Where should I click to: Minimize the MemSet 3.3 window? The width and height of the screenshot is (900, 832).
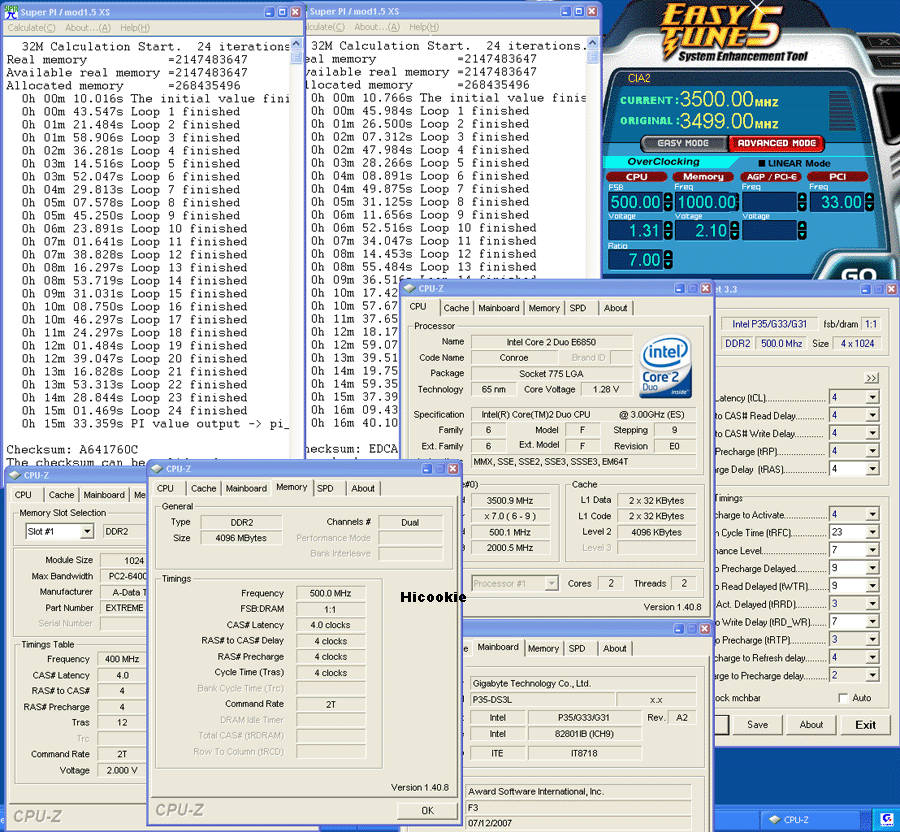pyautogui.click(x=865, y=289)
